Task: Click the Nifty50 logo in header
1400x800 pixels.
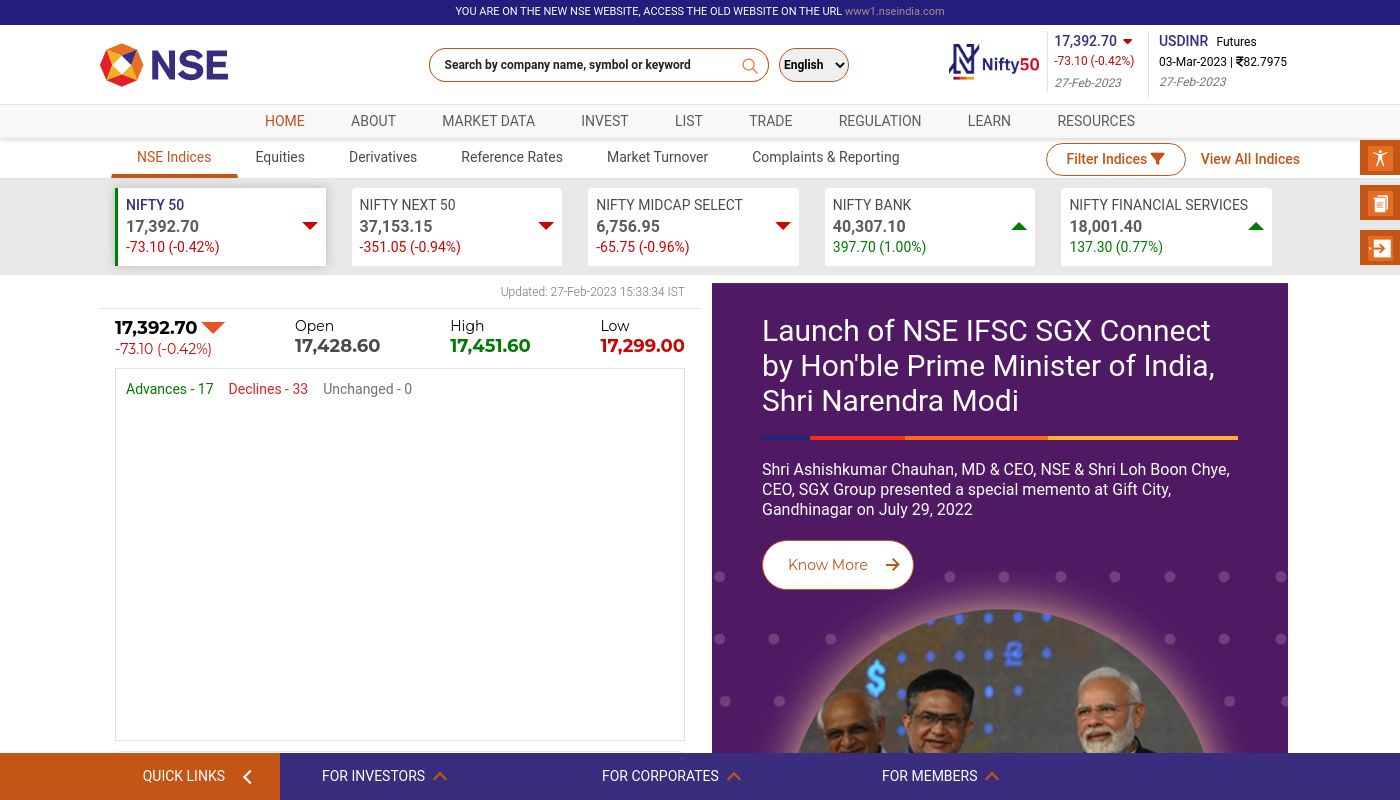Action: pyautogui.click(x=993, y=62)
